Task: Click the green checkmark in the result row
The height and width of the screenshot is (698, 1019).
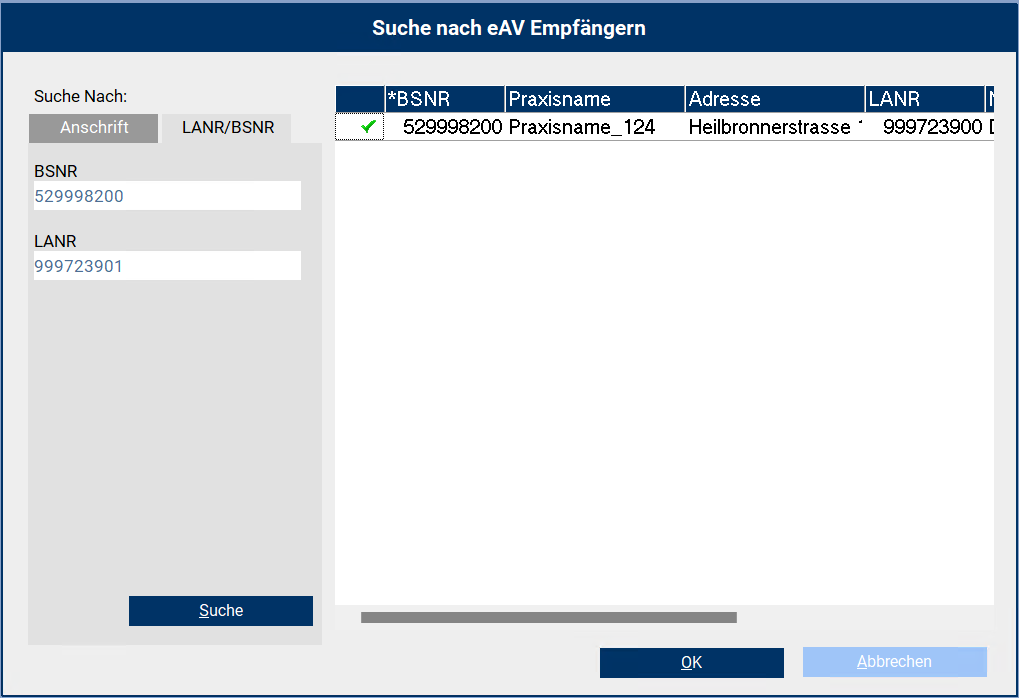Action: (368, 127)
